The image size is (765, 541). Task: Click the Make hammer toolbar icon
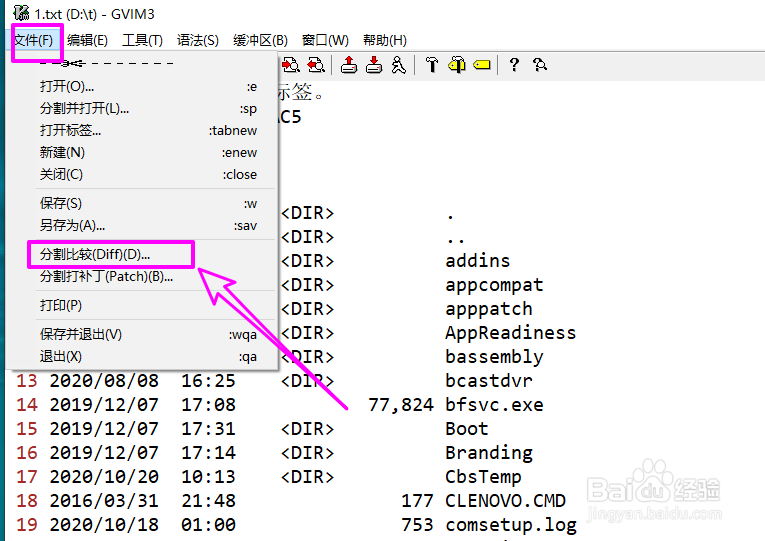click(x=432, y=64)
